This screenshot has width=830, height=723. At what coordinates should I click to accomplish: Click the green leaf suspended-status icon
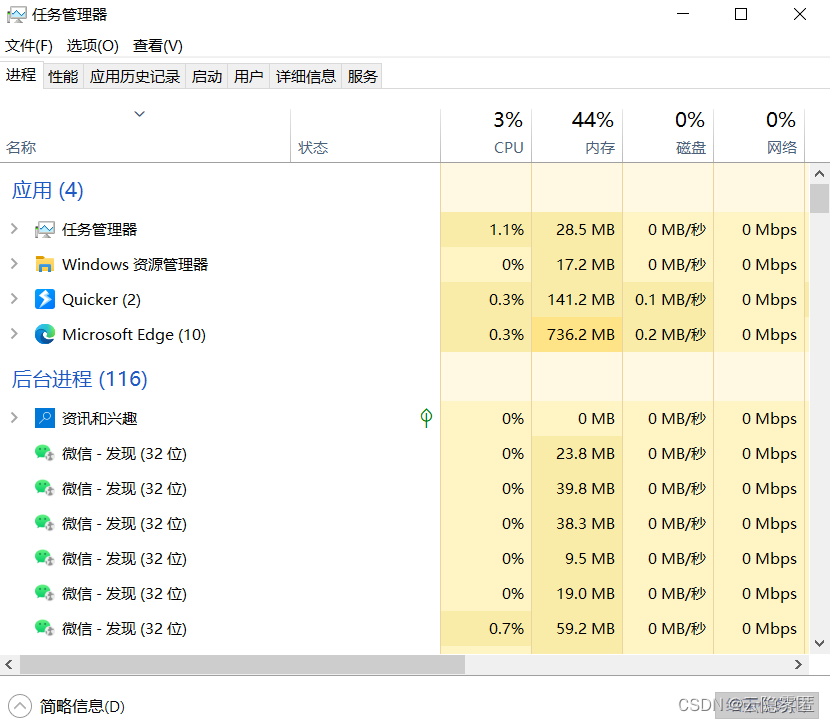click(x=426, y=418)
